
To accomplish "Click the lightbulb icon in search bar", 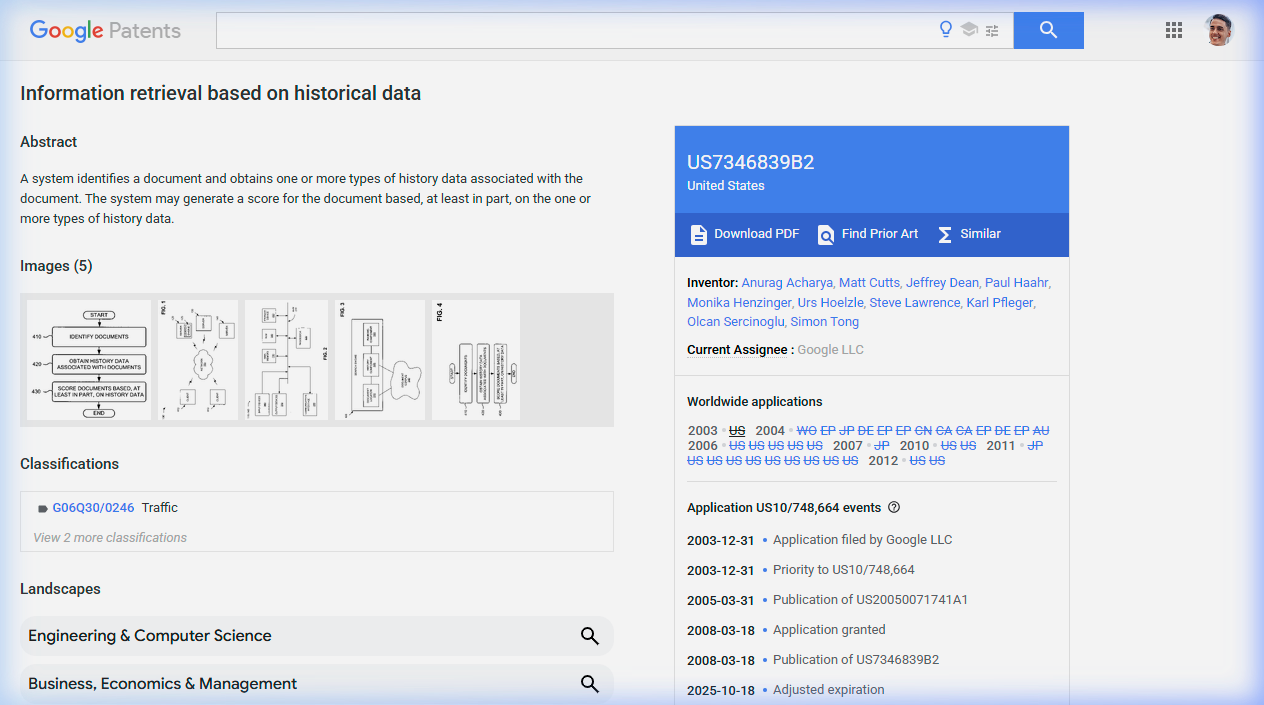I will point(946,30).
